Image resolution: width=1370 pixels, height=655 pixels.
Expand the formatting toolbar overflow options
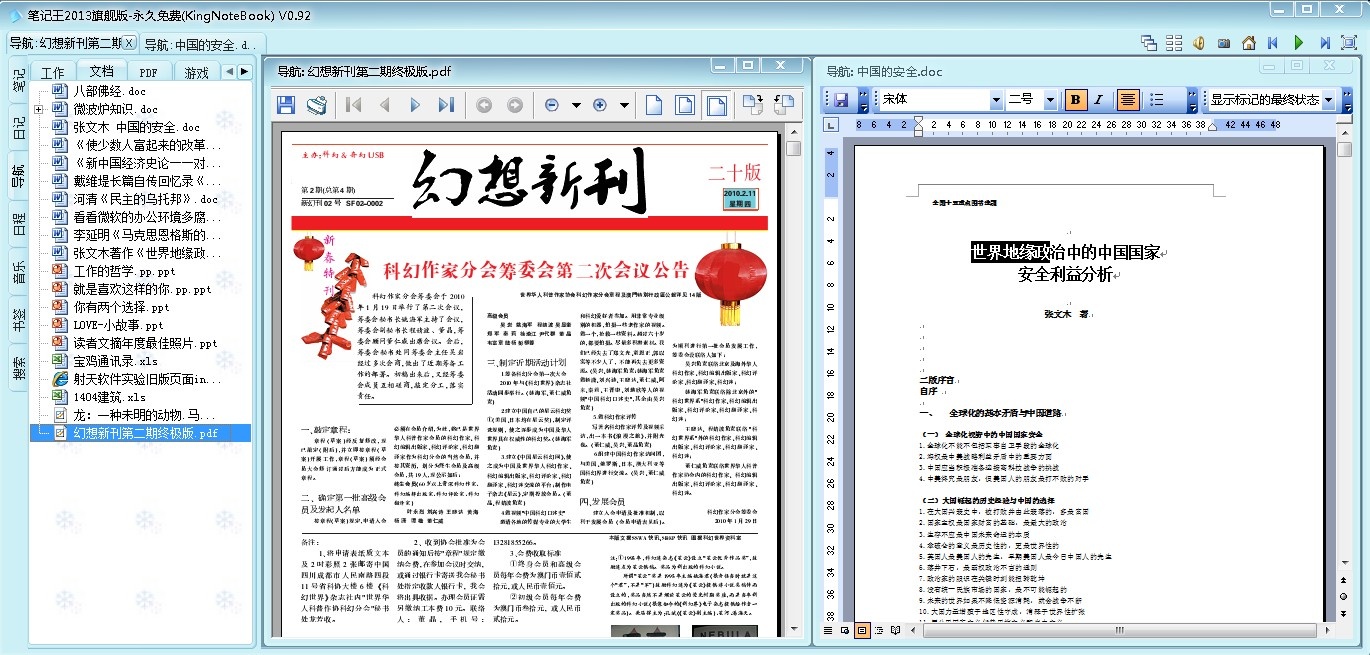(1192, 100)
